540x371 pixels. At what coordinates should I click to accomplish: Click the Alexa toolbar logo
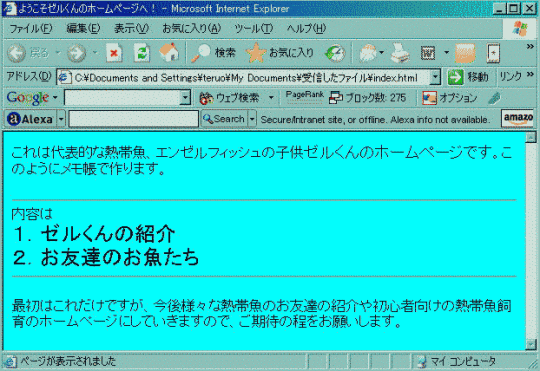(x=30, y=119)
